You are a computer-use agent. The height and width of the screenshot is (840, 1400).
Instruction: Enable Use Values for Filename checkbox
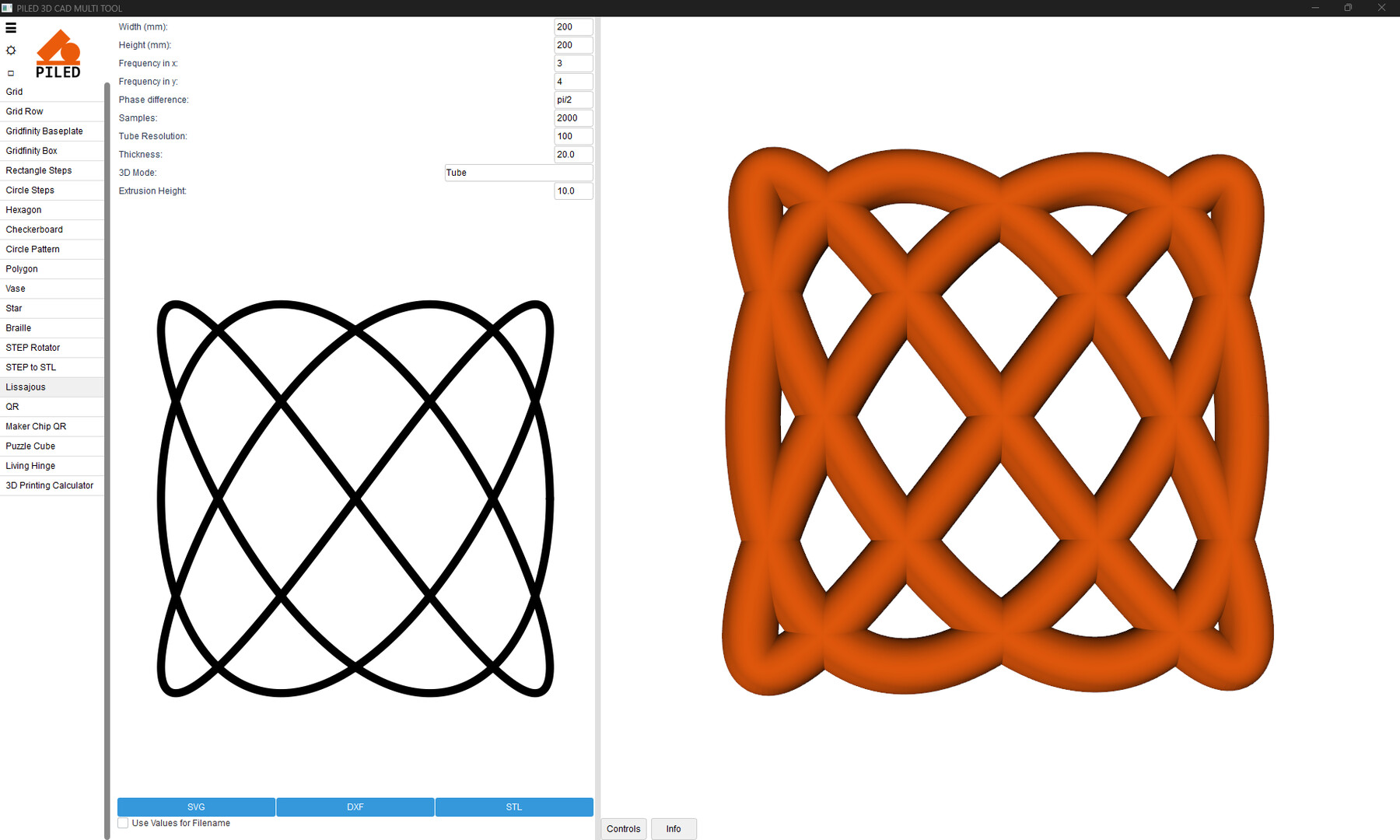click(123, 823)
